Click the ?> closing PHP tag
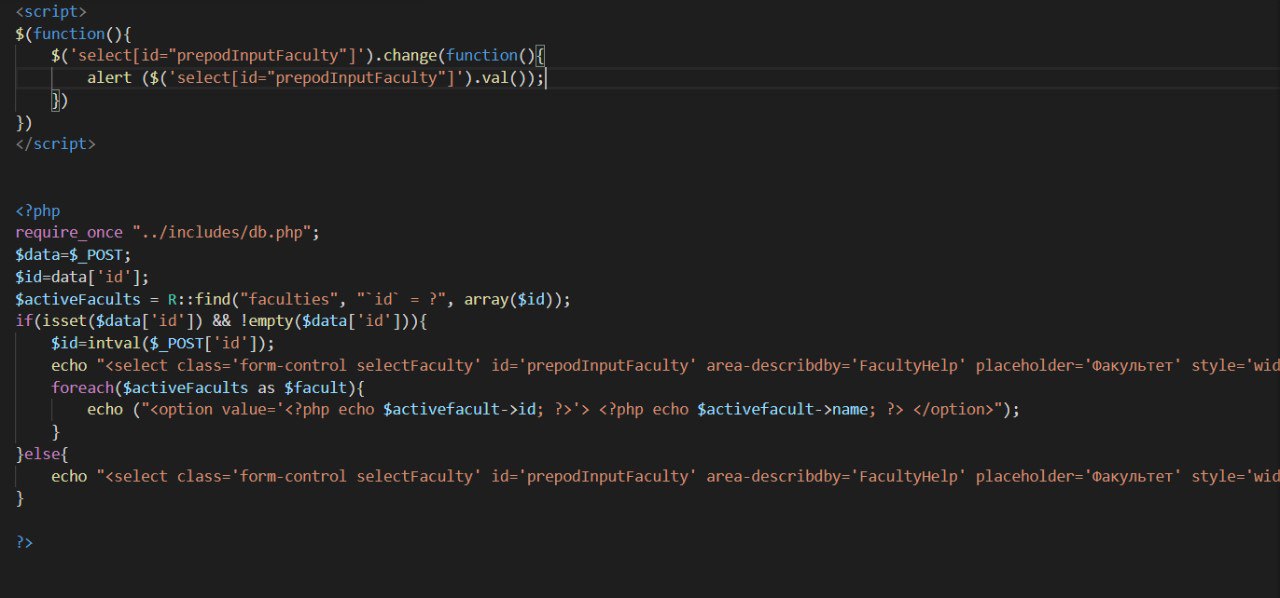The width and height of the screenshot is (1280, 598). 24,542
